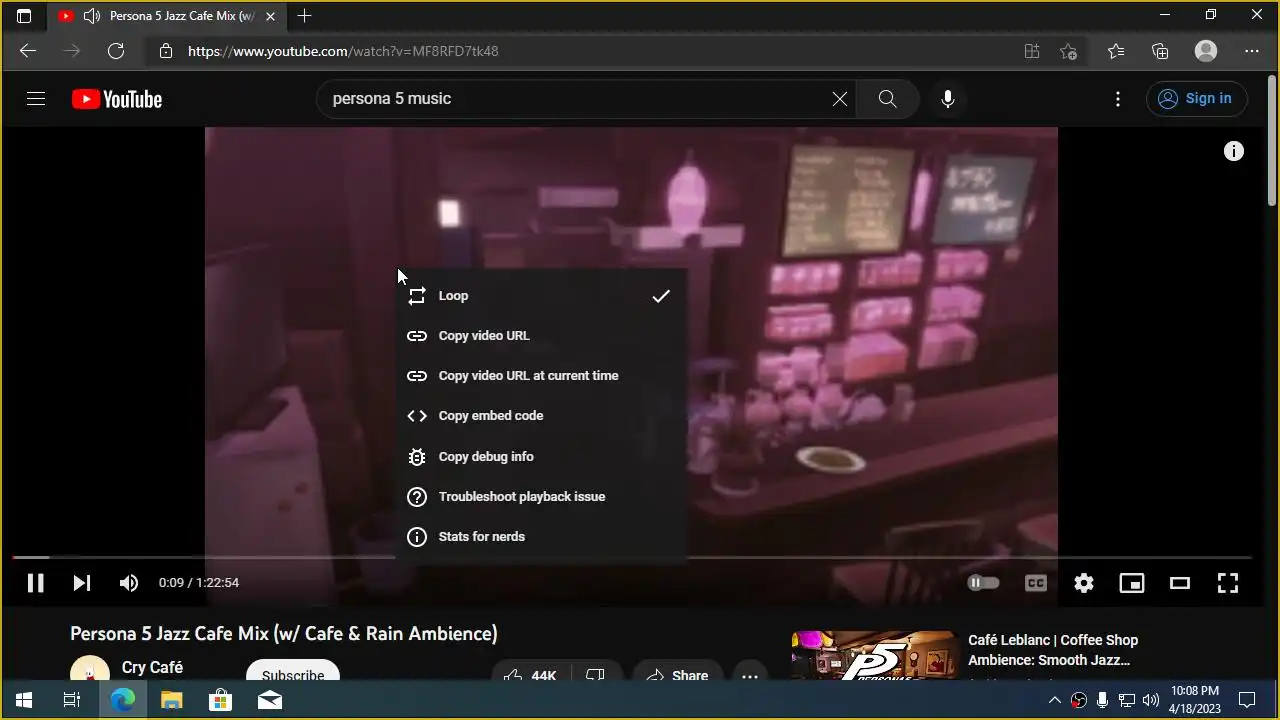1280x720 pixels.
Task: Open YouTube settings three-dot menu
Action: (x=1118, y=99)
